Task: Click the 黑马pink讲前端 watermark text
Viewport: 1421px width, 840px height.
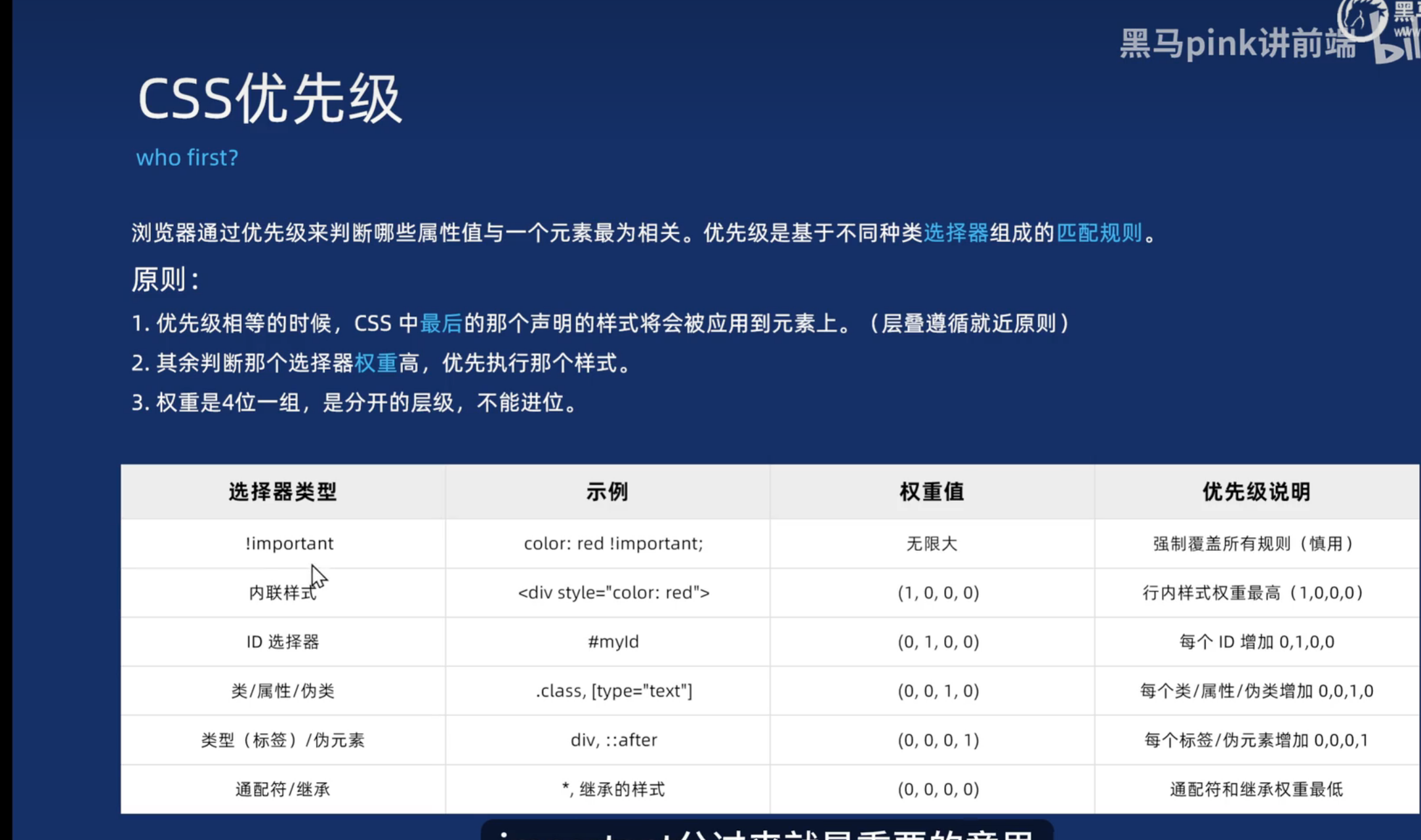Action: [1237, 43]
